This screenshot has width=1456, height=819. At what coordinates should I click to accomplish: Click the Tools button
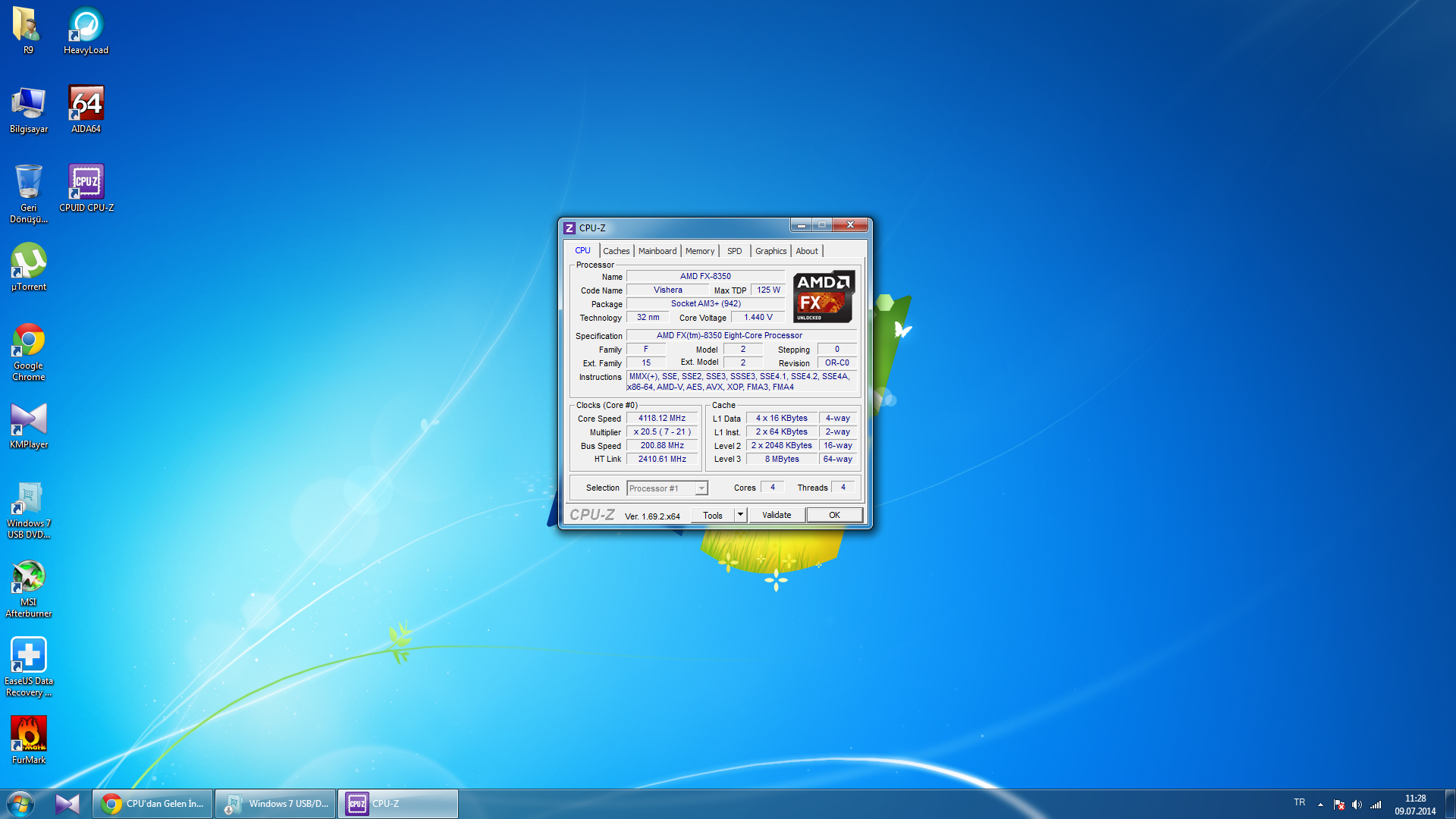point(713,515)
